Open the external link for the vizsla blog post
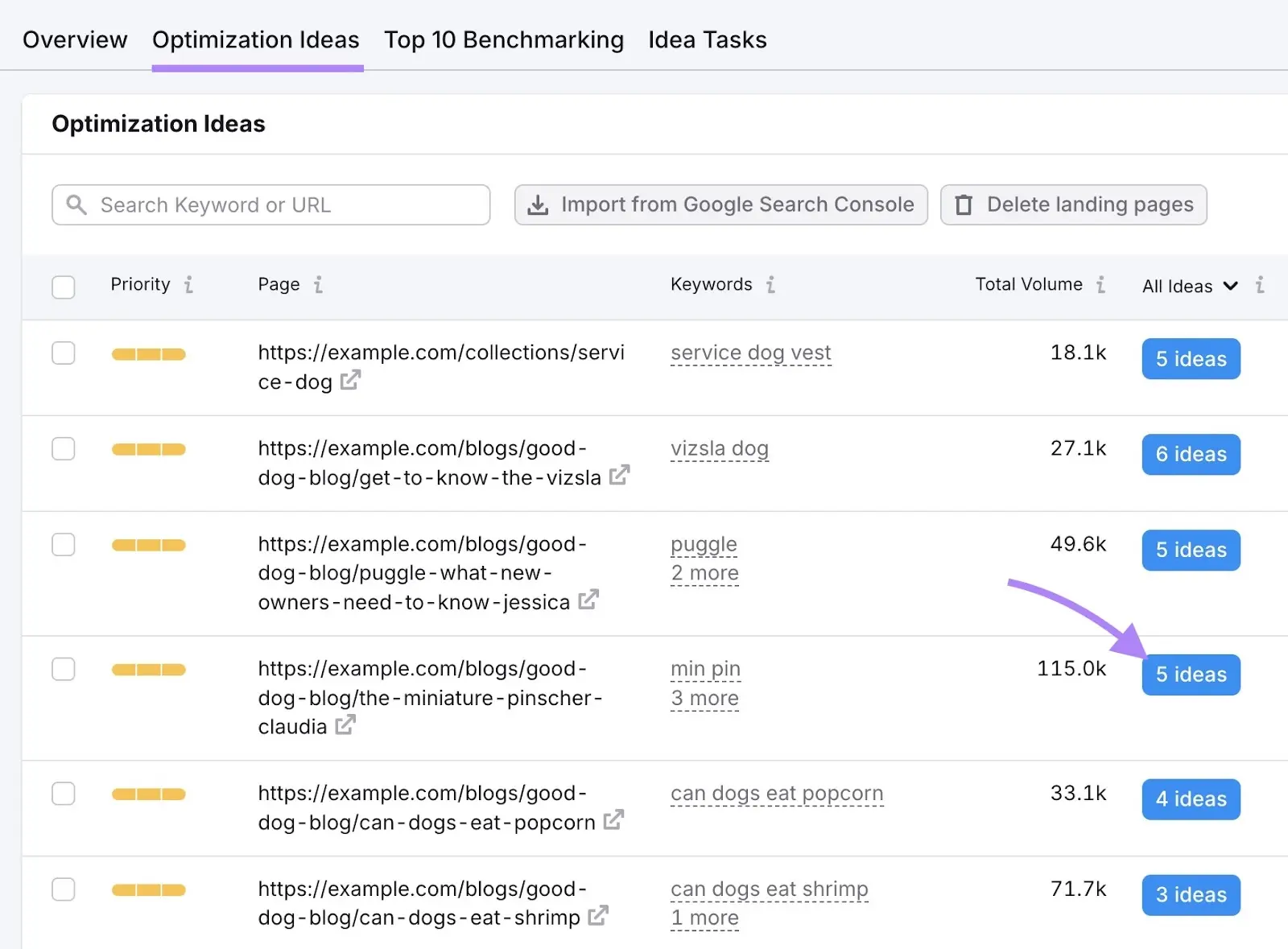Screen dimensions: 1288x949 pos(618,477)
